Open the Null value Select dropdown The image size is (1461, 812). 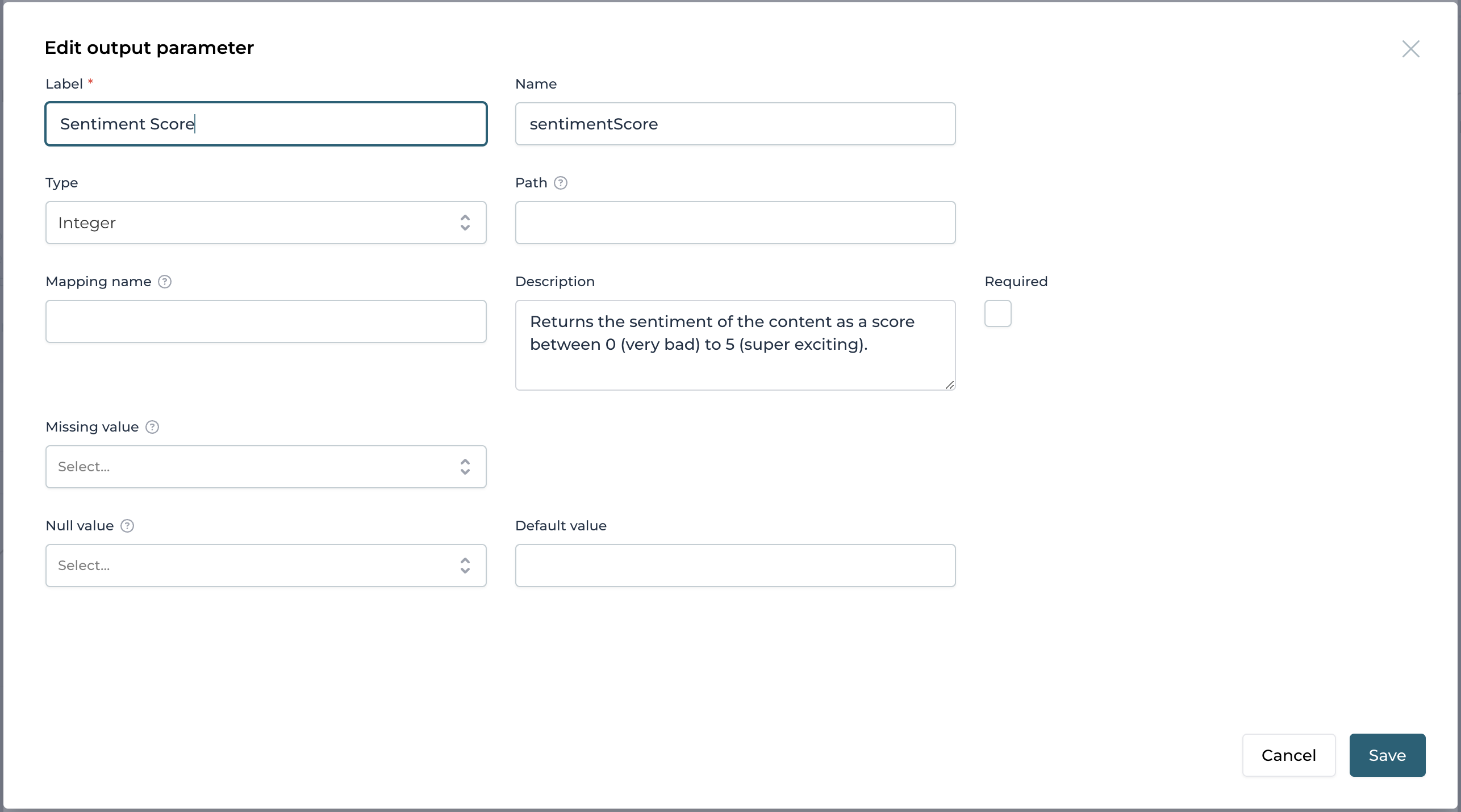tap(250, 566)
